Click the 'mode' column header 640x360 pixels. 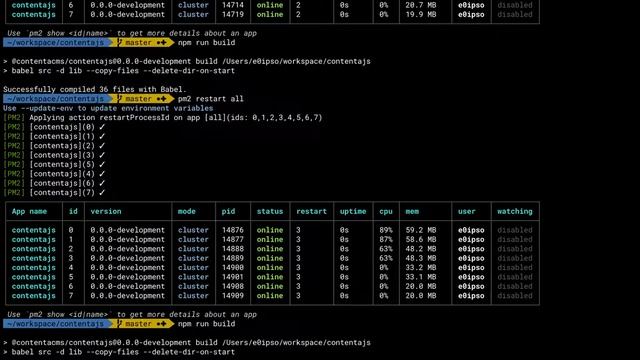click(187, 211)
